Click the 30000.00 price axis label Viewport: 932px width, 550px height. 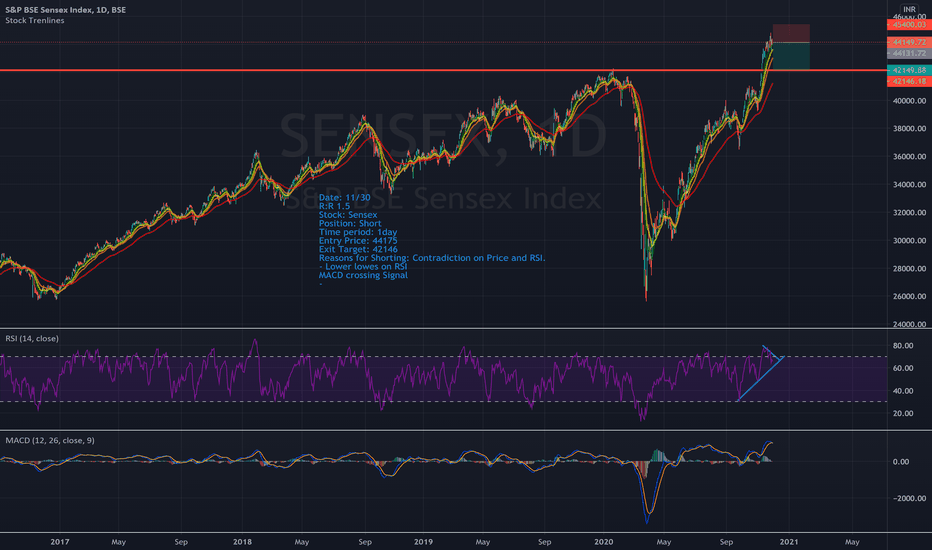(x=909, y=240)
